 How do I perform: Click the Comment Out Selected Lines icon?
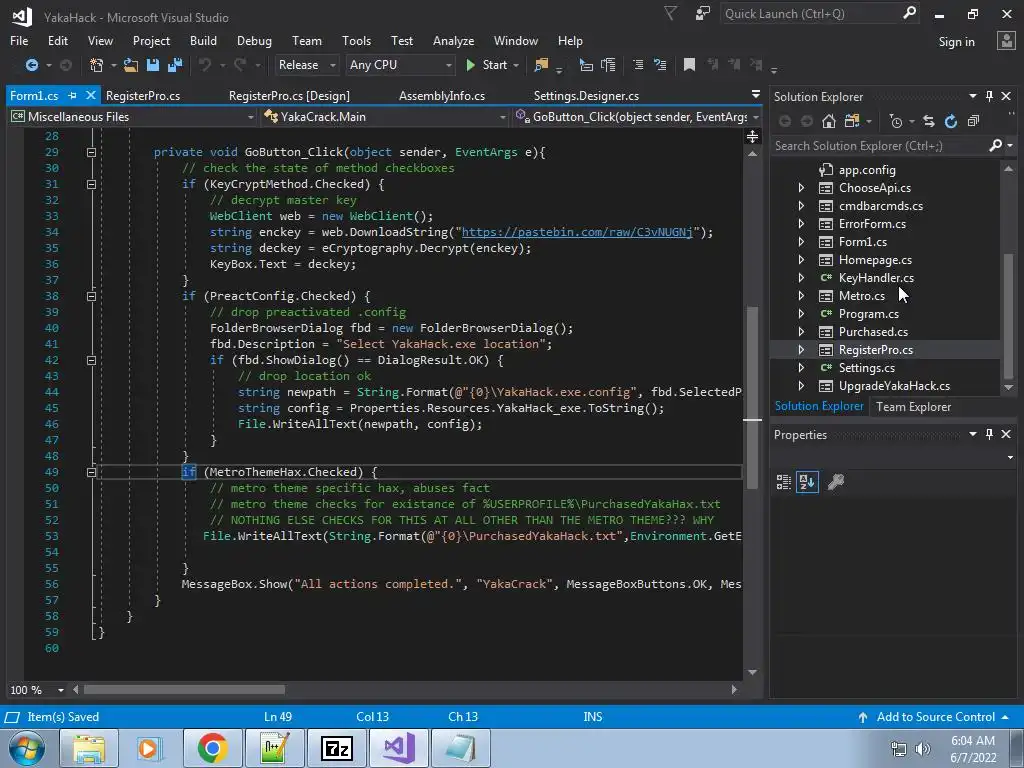(637, 65)
